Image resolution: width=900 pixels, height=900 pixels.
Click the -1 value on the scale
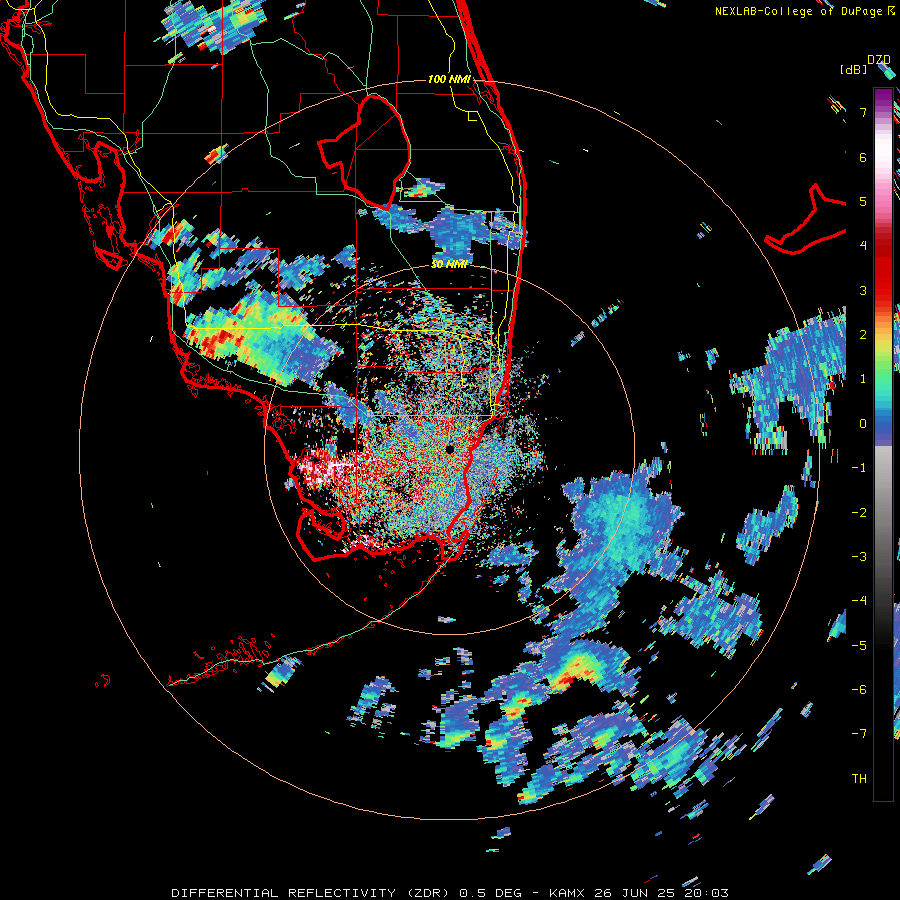pos(859,468)
